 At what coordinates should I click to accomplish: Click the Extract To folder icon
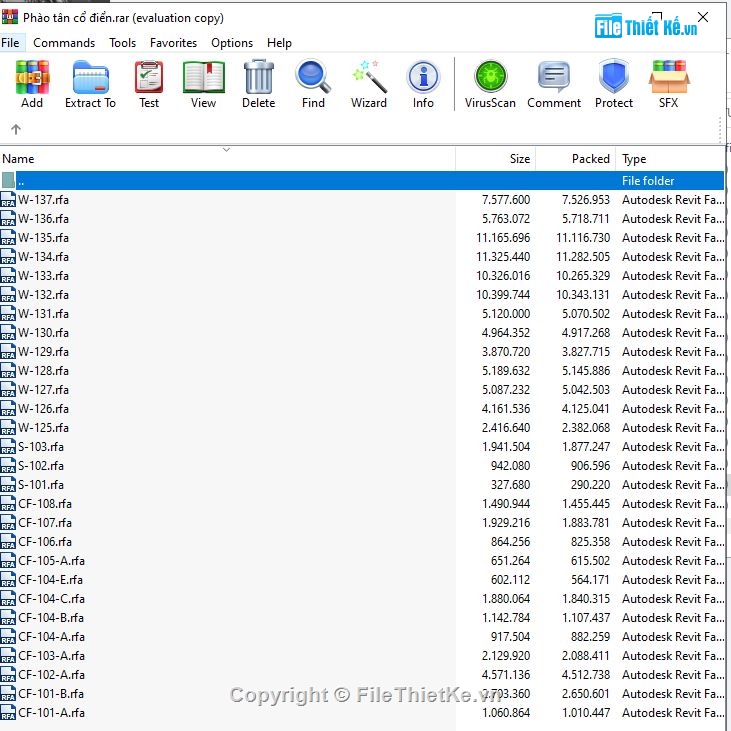tap(90, 77)
